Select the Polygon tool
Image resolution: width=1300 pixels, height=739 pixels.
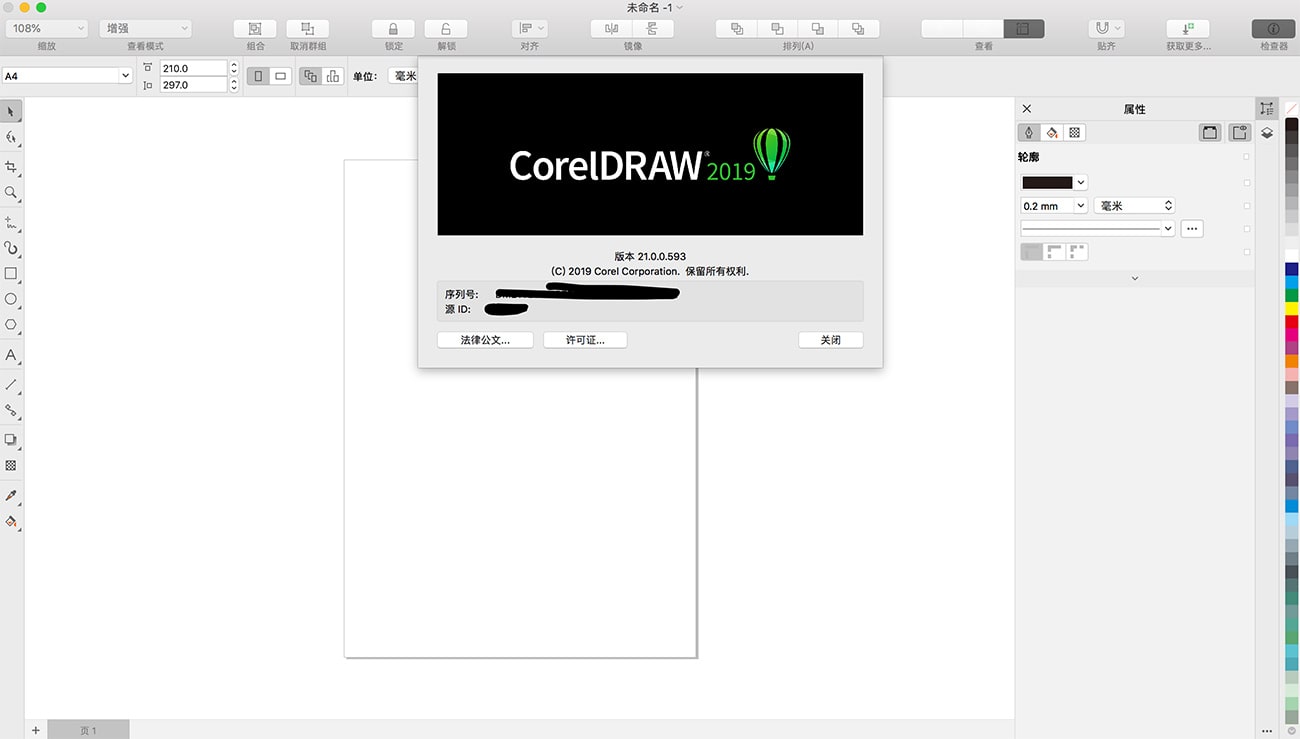pos(11,325)
